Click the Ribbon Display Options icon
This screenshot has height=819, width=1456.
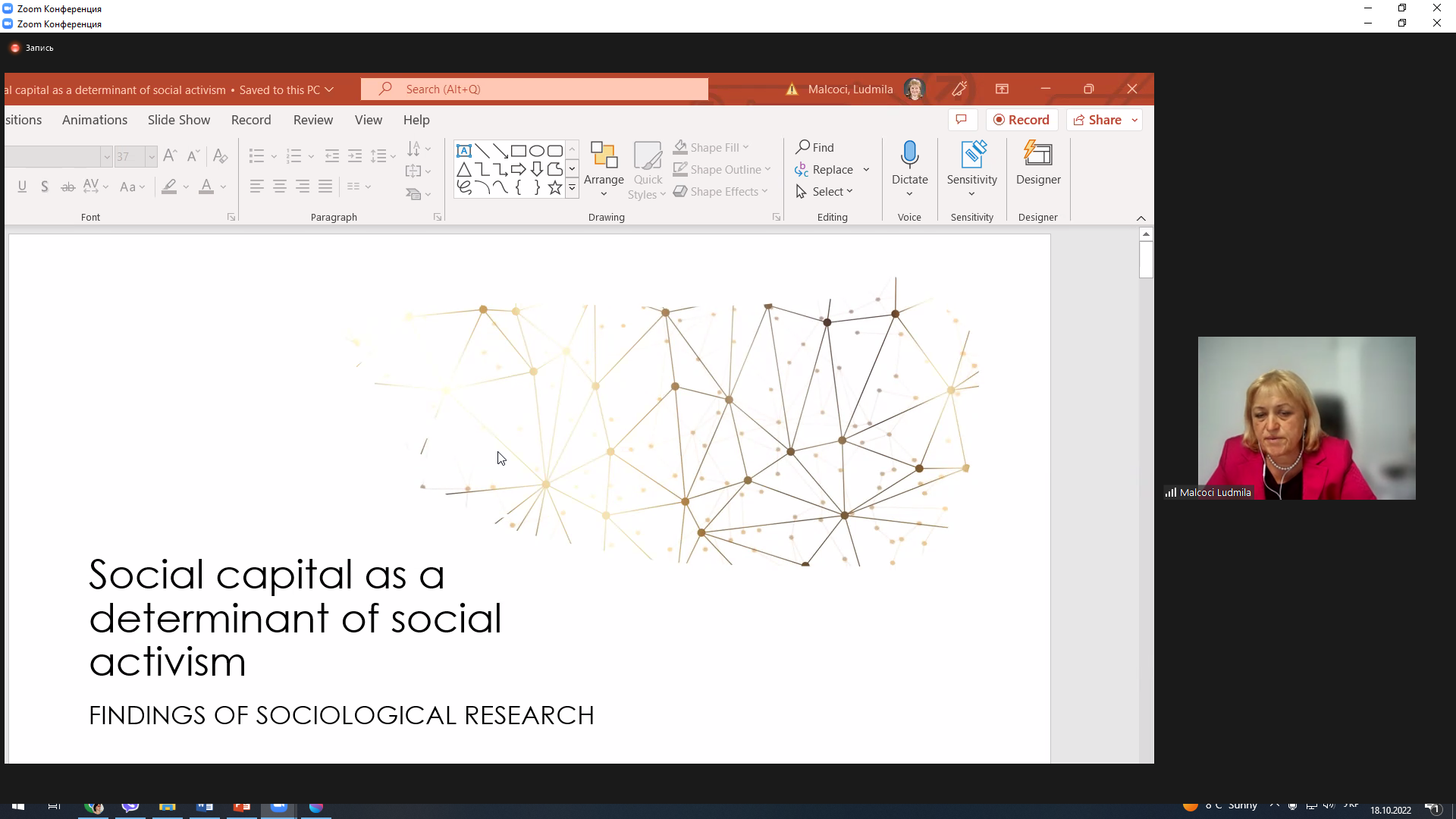[1002, 89]
